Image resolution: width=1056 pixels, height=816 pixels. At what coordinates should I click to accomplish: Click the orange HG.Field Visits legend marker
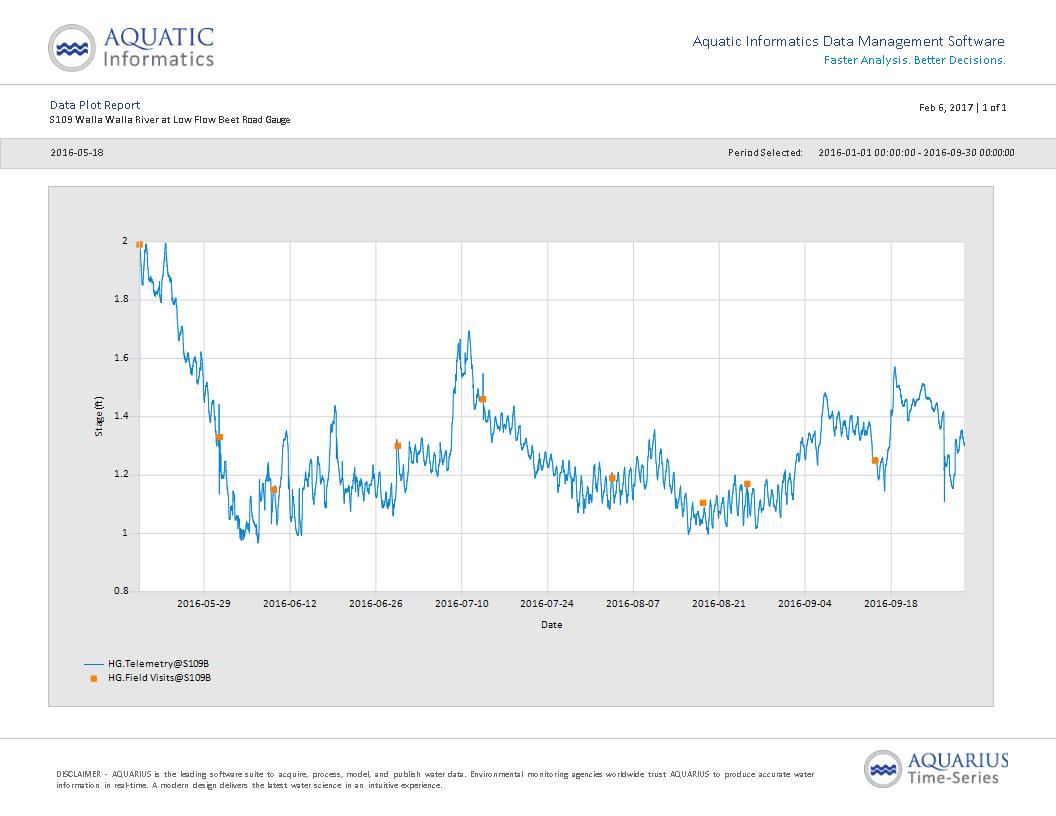point(94,679)
